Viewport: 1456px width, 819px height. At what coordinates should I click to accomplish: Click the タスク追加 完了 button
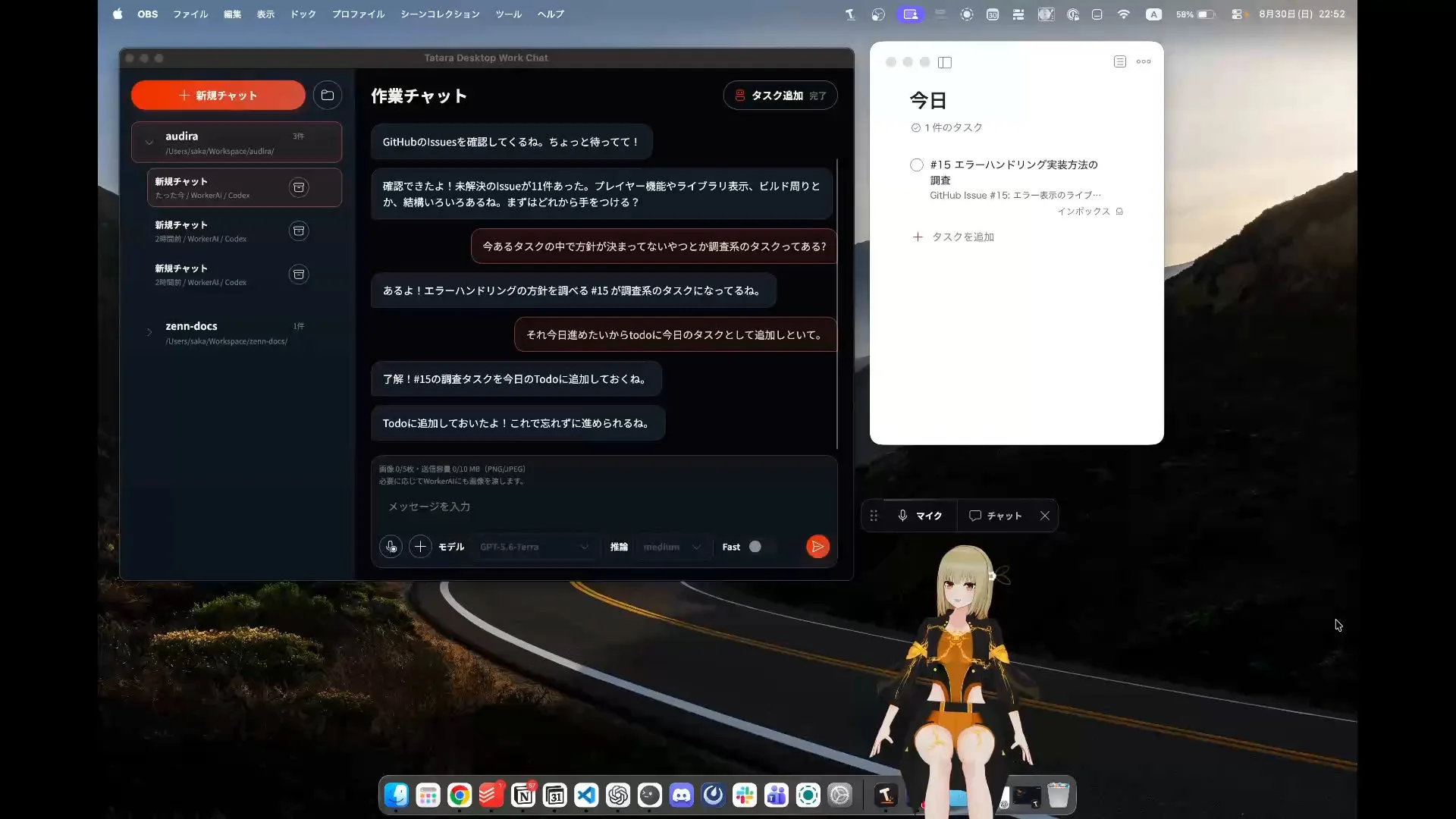point(780,96)
